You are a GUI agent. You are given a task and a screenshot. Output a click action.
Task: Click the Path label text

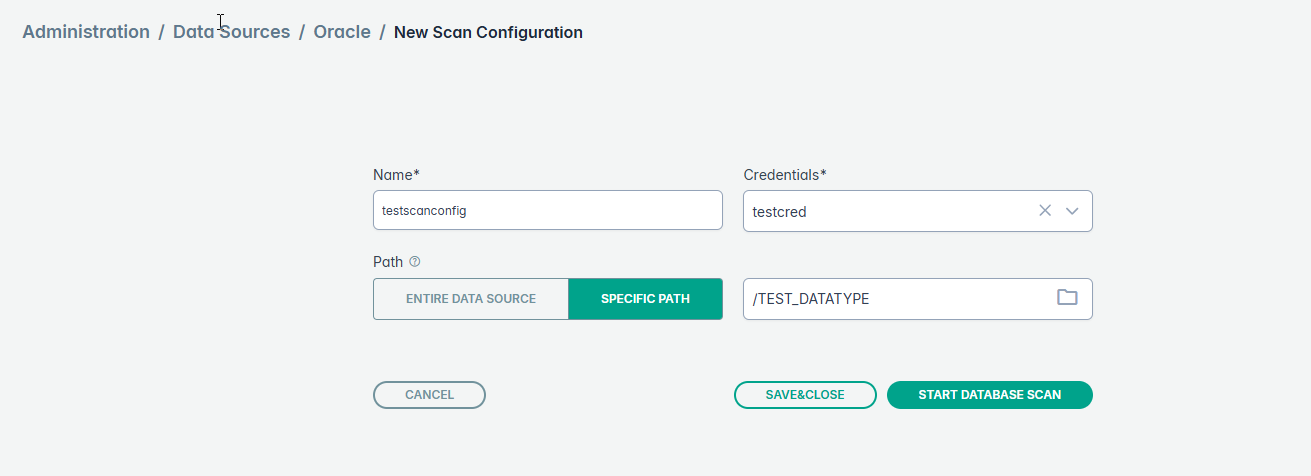click(388, 262)
